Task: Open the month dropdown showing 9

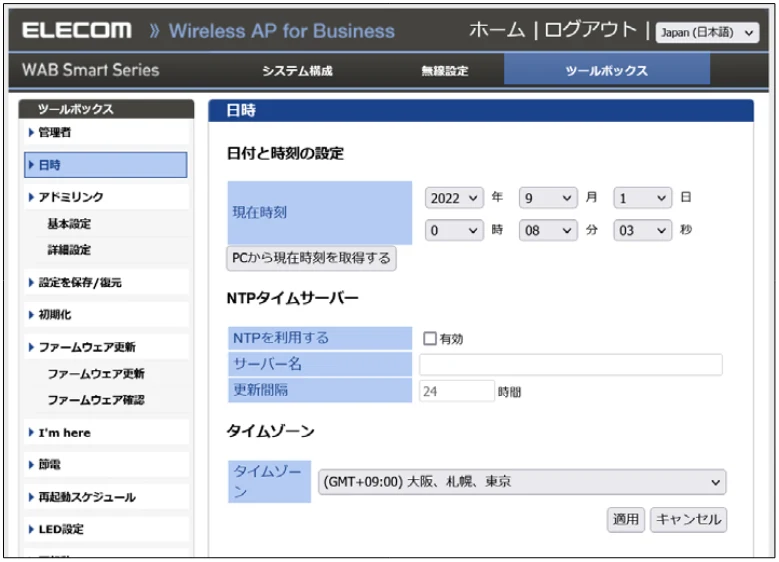Action: click(x=548, y=198)
